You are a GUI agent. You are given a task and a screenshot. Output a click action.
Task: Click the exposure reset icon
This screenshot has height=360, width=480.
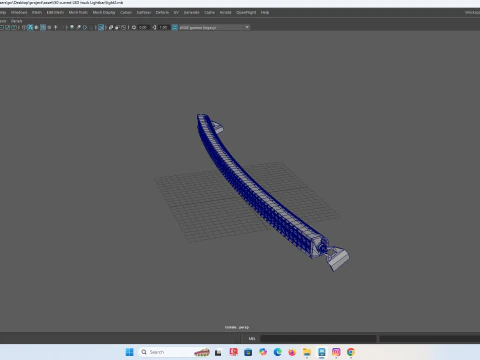pyautogui.click(x=134, y=27)
